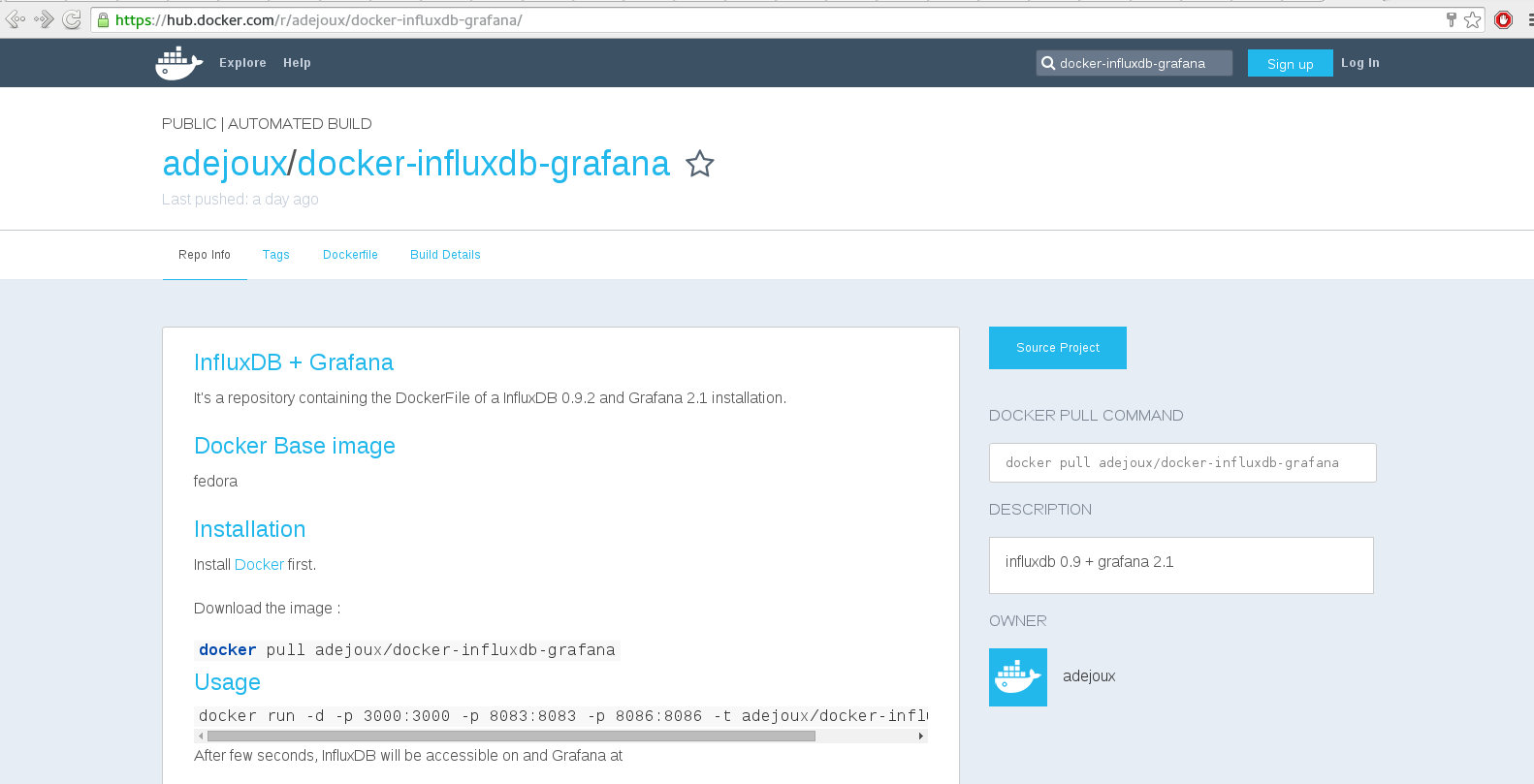Click the code scrollbar right arrow
This screenshot has height=784, width=1534.
[921, 737]
